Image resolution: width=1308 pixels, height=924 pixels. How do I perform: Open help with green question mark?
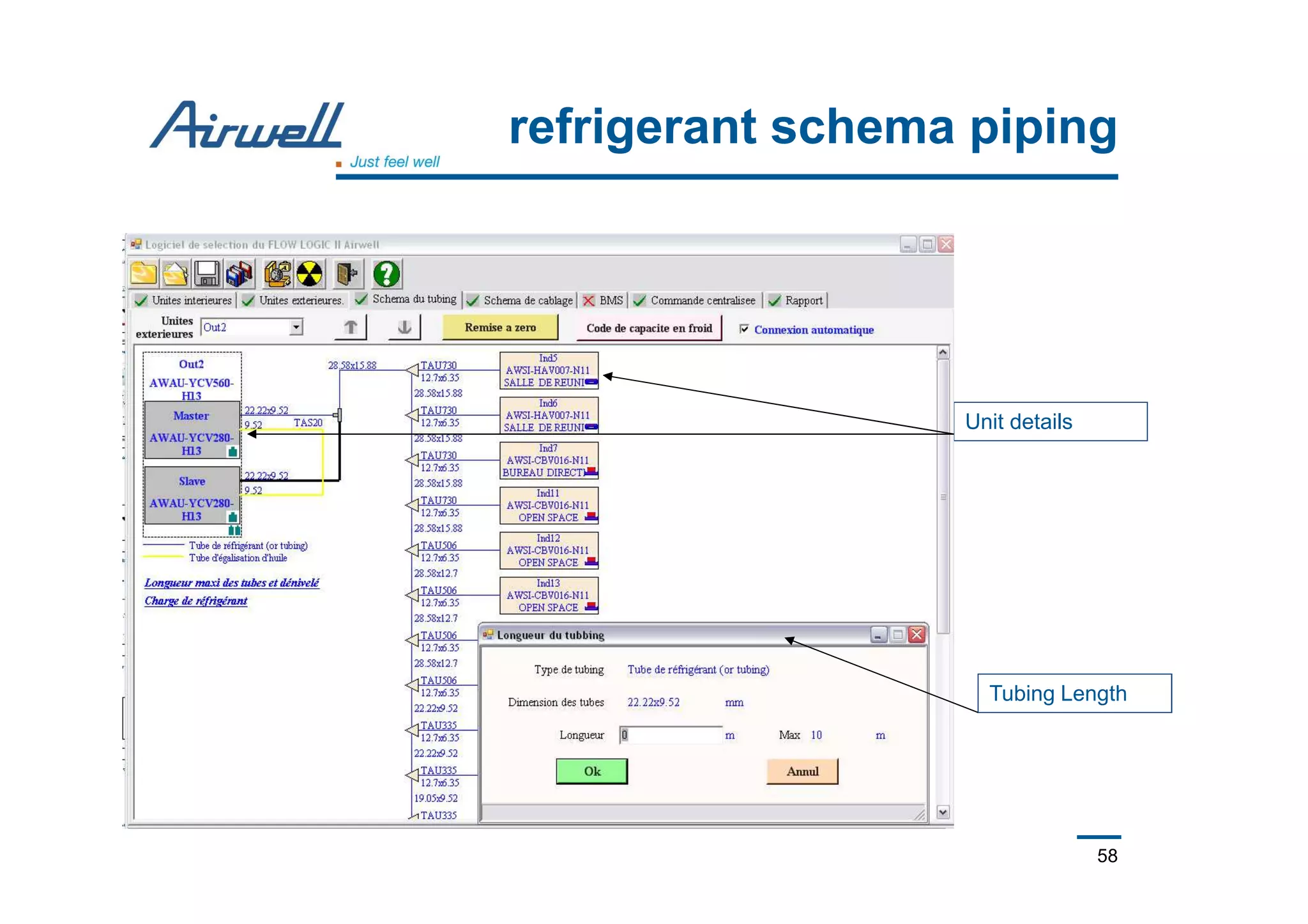pos(386,274)
